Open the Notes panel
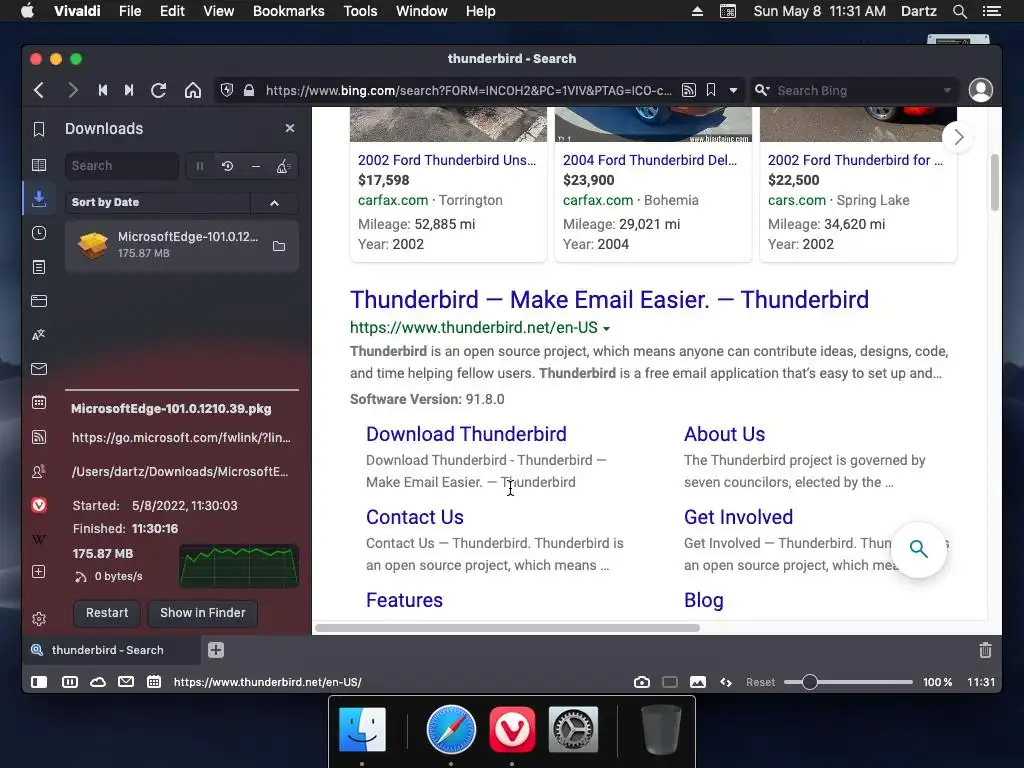The width and height of the screenshot is (1024, 768). click(39, 267)
